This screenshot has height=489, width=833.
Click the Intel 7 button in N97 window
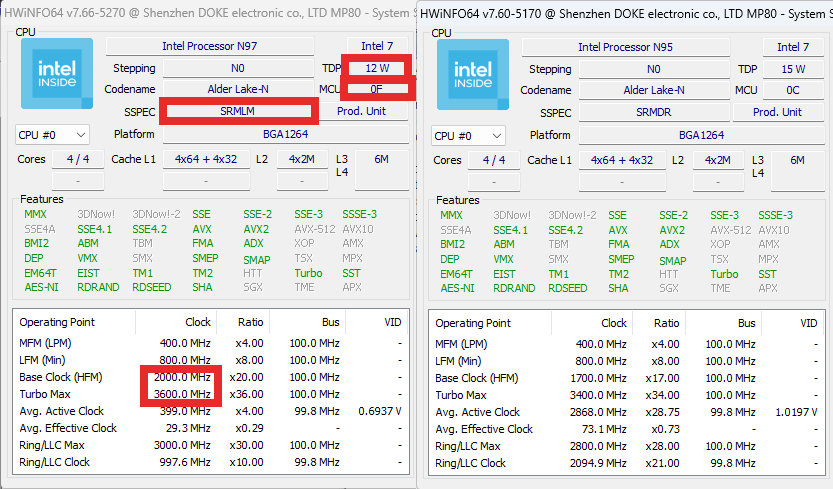tap(377, 46)
